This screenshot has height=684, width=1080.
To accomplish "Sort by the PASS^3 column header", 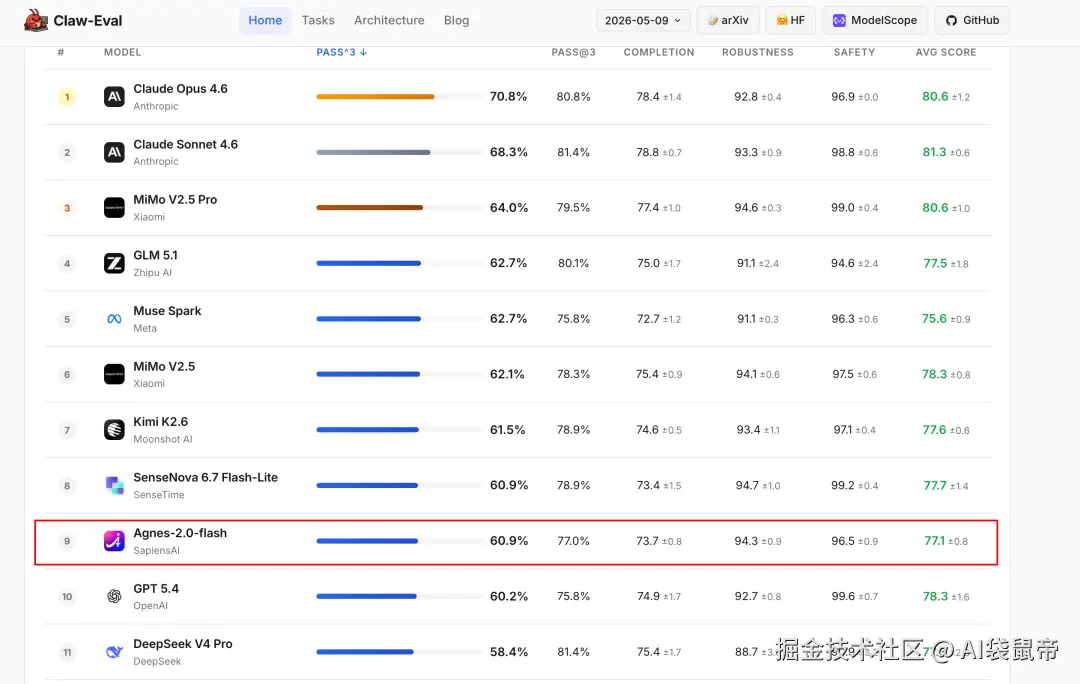I will (342, 52).
